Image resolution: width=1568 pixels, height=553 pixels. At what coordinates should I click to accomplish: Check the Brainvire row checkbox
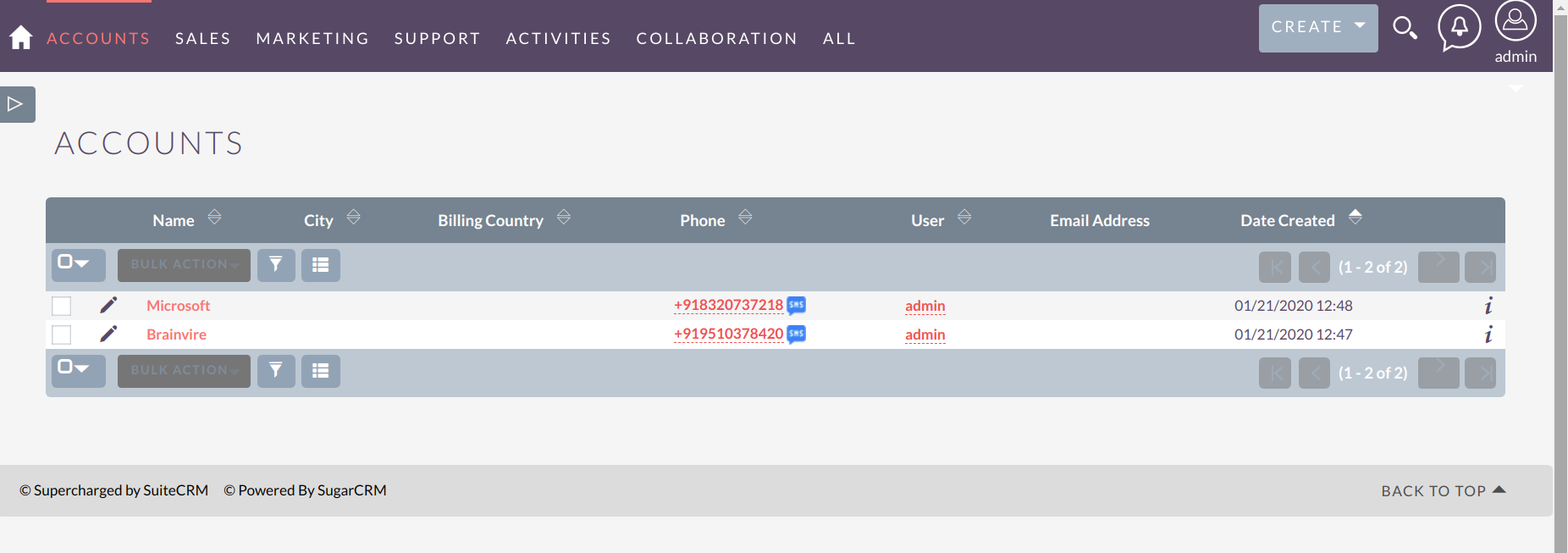click(62, 335)
